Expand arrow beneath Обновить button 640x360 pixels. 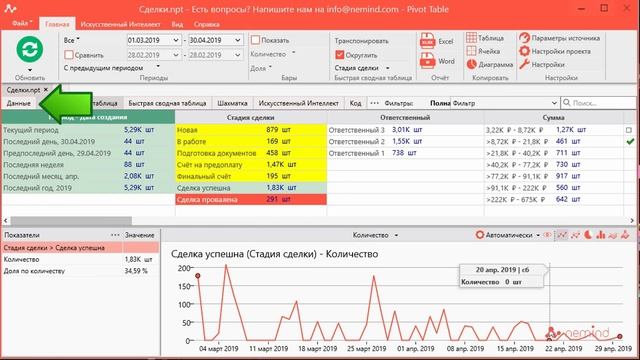pyautogui.click(x=29, y=70)
